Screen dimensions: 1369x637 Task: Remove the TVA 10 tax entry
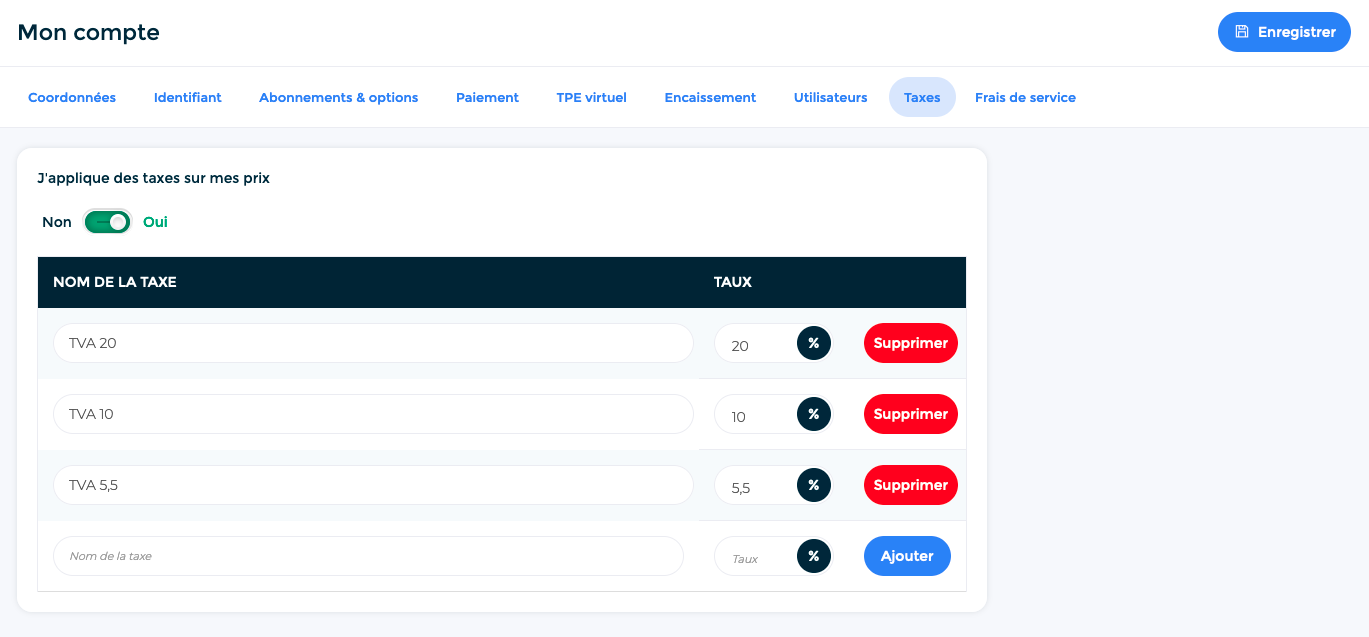[x=910, y=414]
